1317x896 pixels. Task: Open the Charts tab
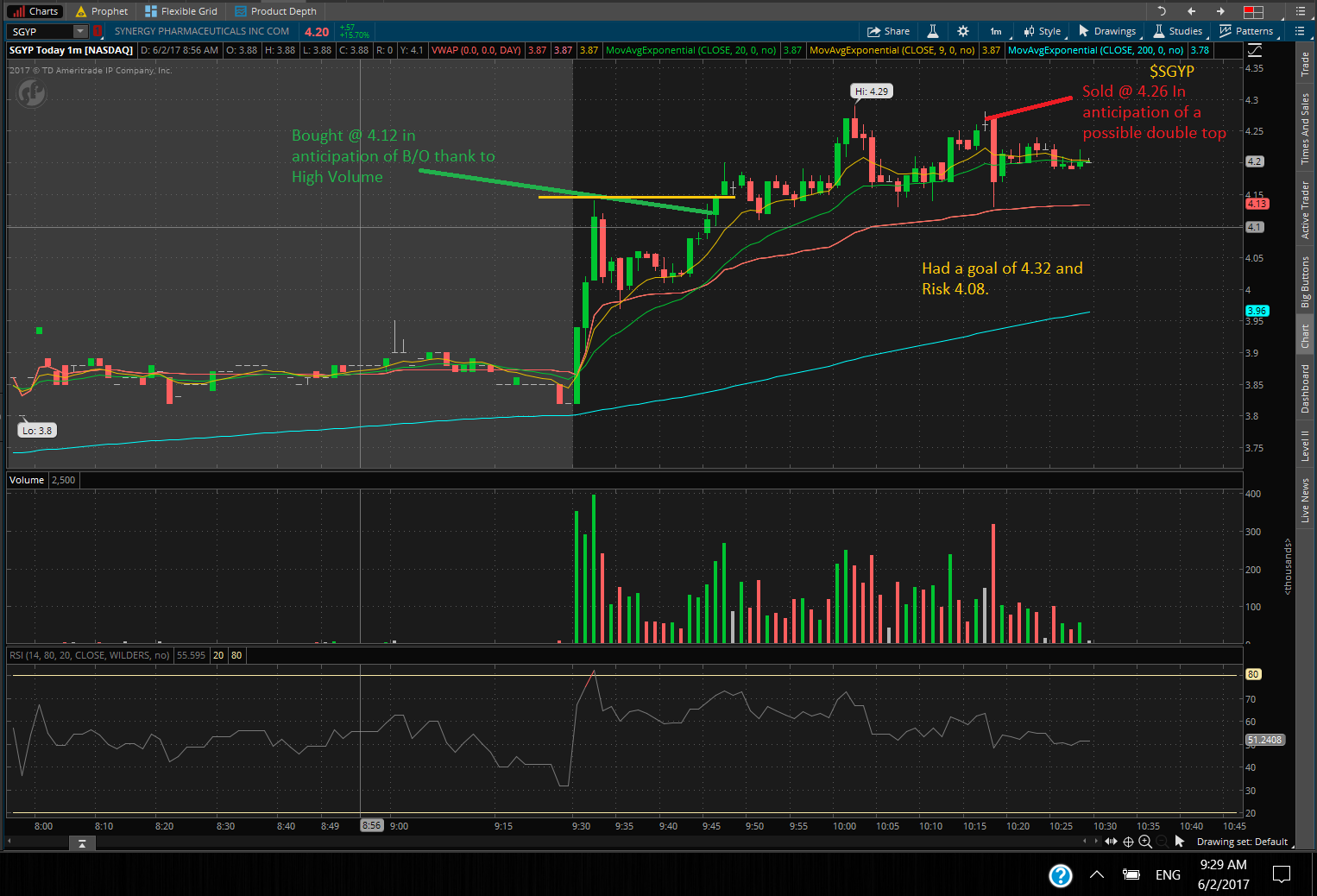pos(35,11)
